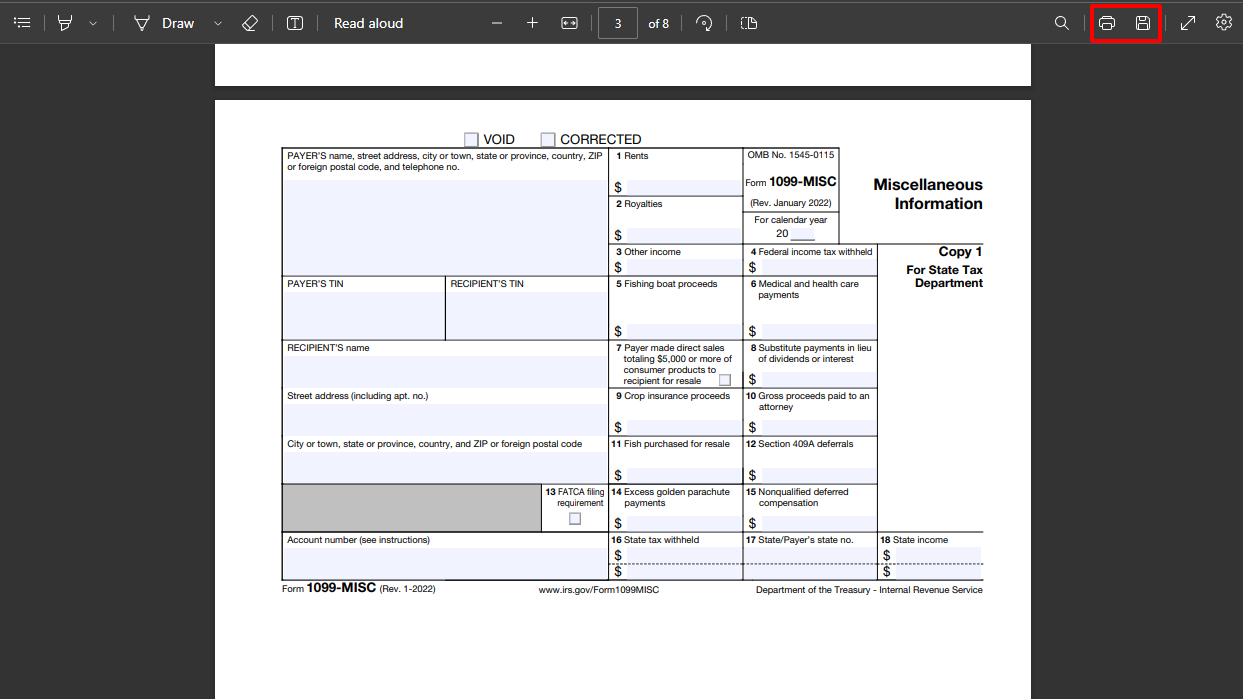Click the Account number field
The height and width of the screenshot is (699, 1243).
coord(445,562)
